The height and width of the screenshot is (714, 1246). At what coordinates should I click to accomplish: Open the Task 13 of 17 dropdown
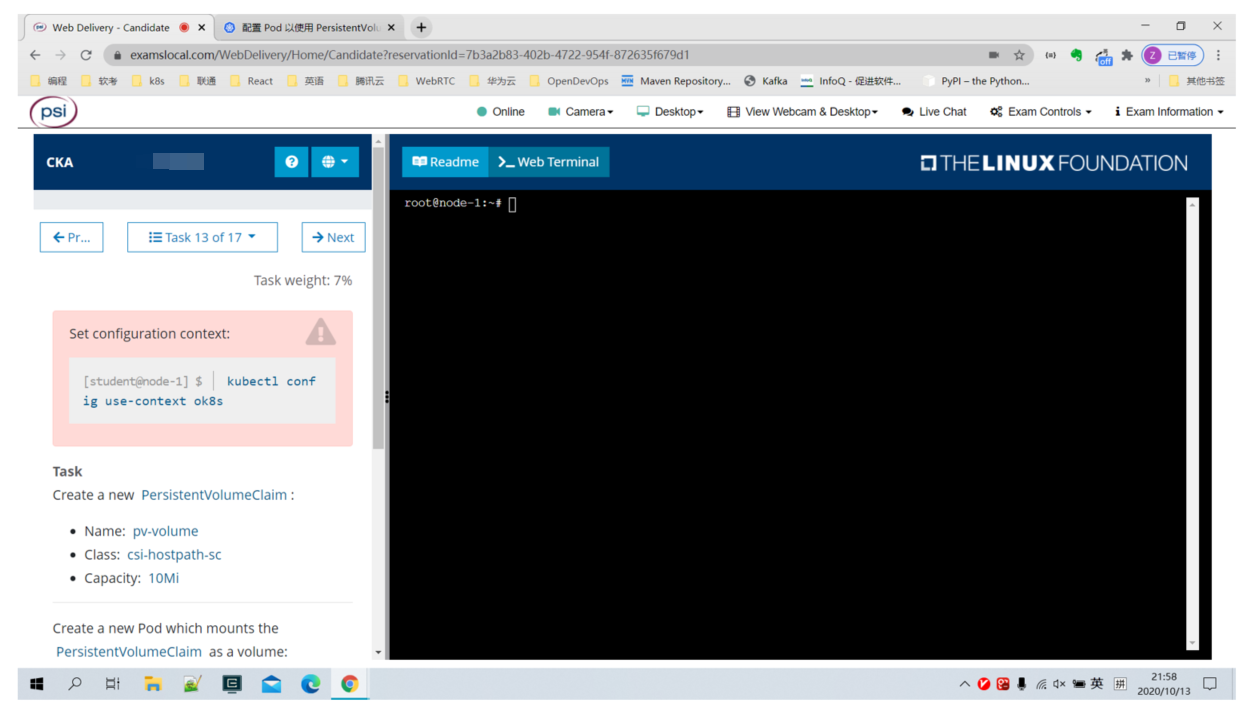pyautogui.click(x=202, y=237)
